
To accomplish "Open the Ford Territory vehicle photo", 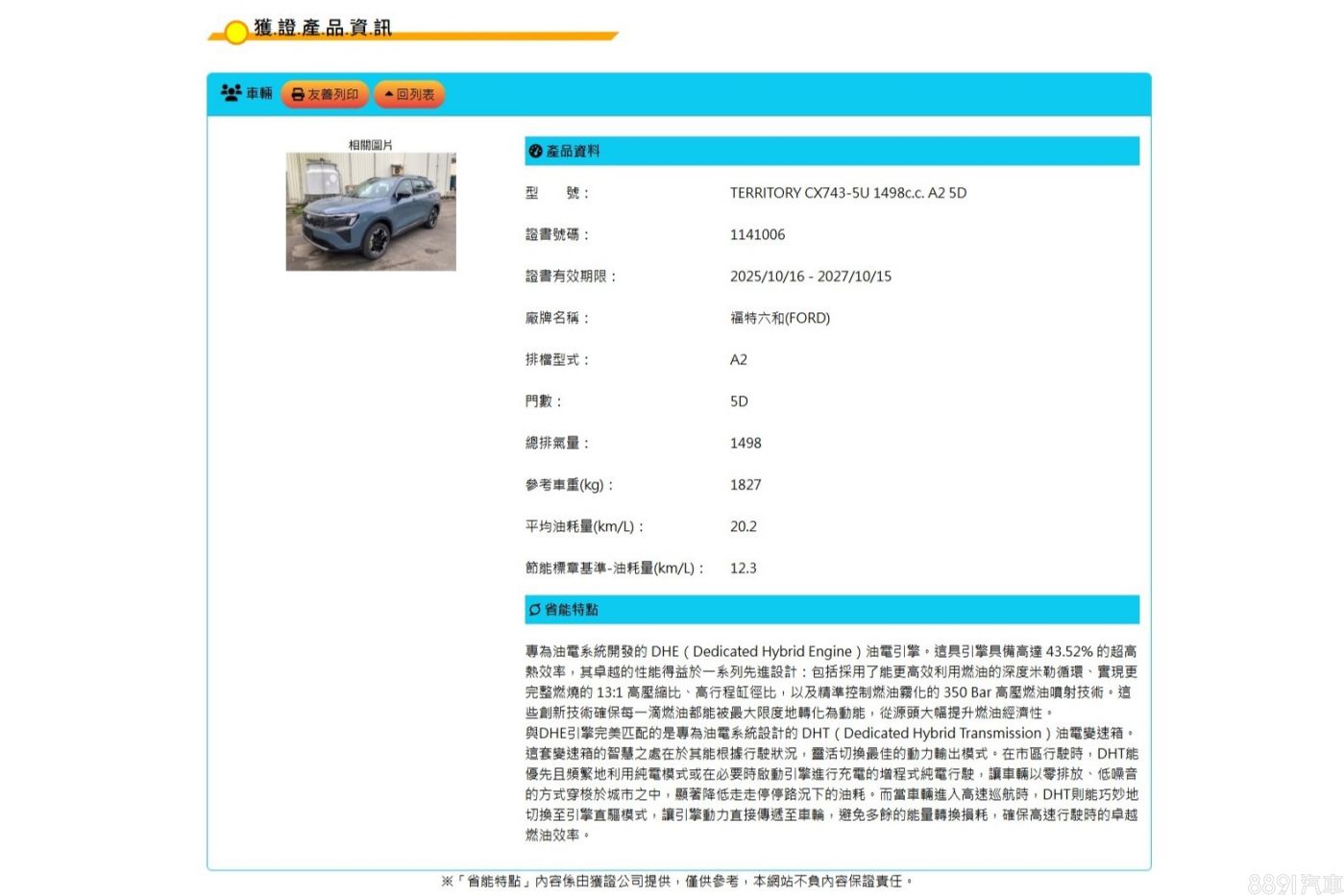I will 371,211.
